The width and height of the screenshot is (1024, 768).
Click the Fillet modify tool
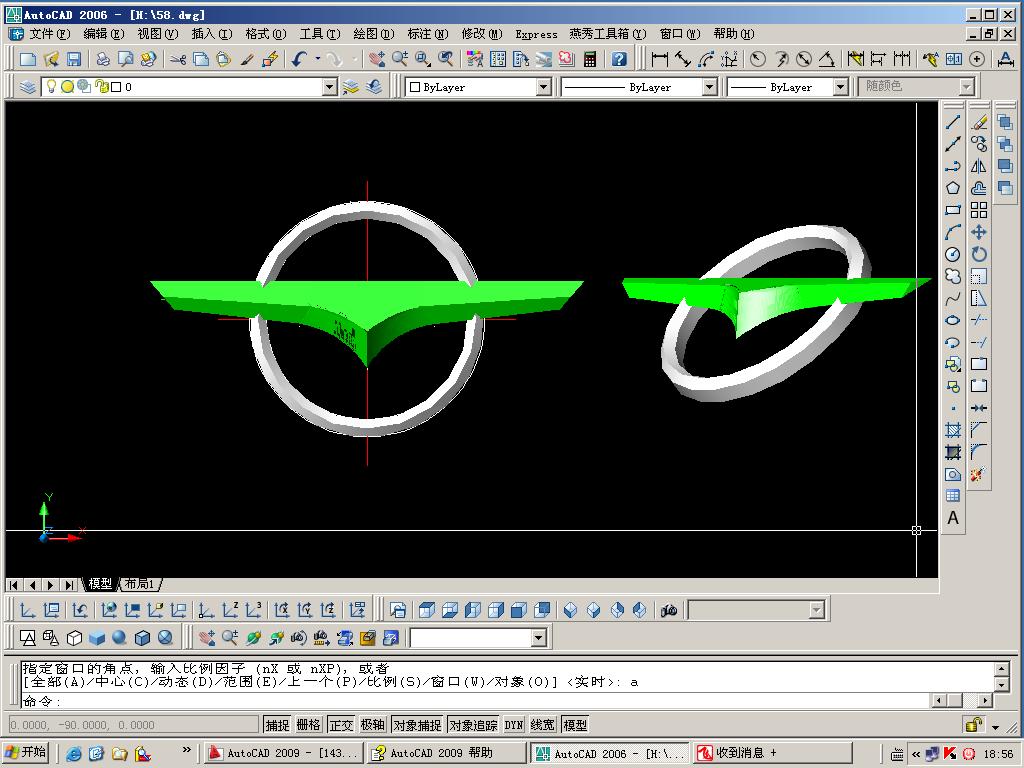(x=979, y=452)
